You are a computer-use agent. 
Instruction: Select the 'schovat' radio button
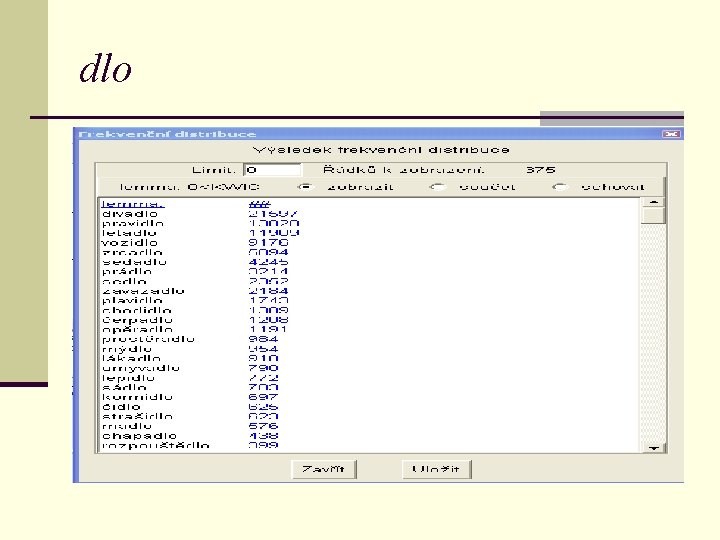point(559,187)
